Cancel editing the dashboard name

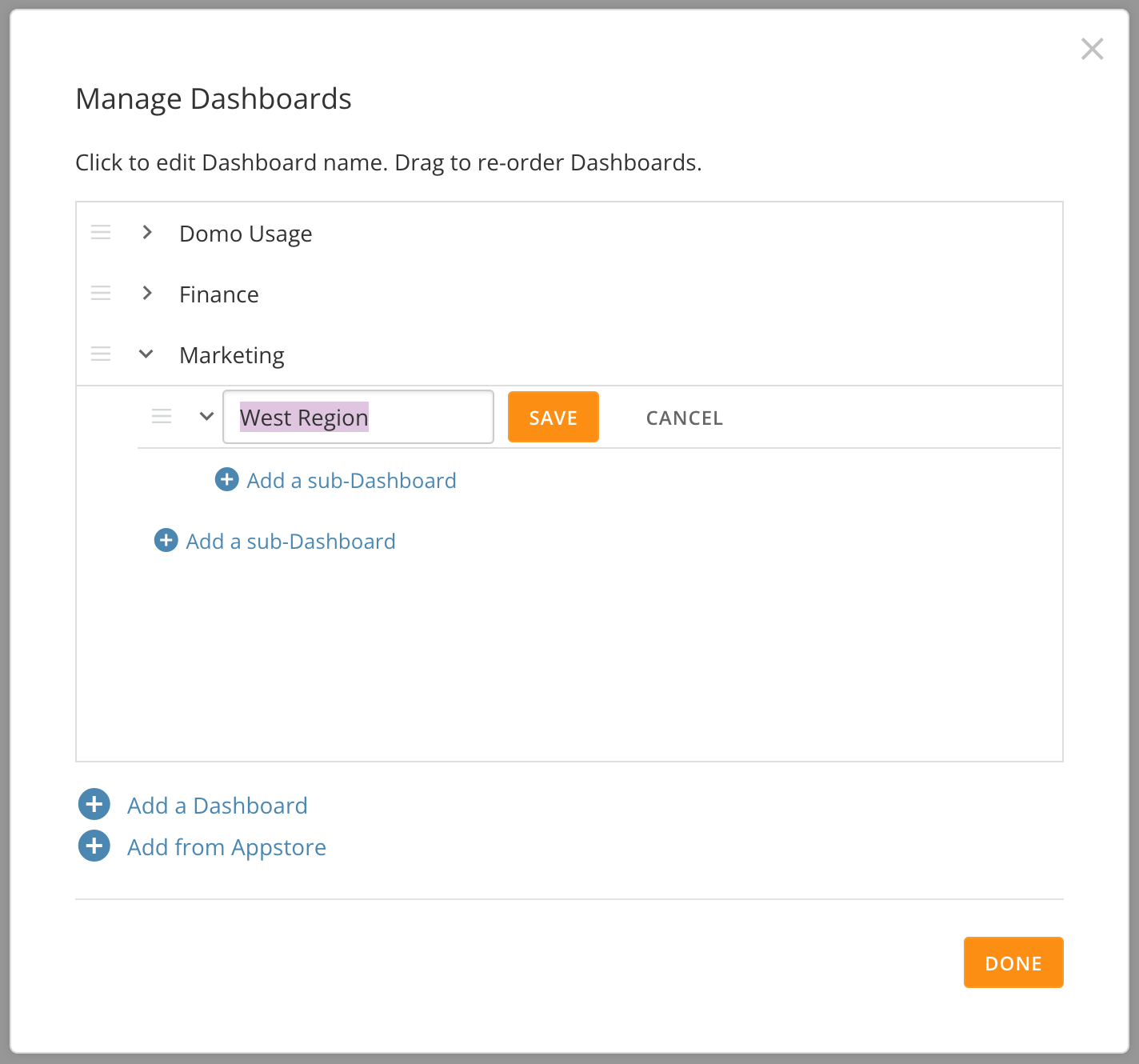pos(685,418)
